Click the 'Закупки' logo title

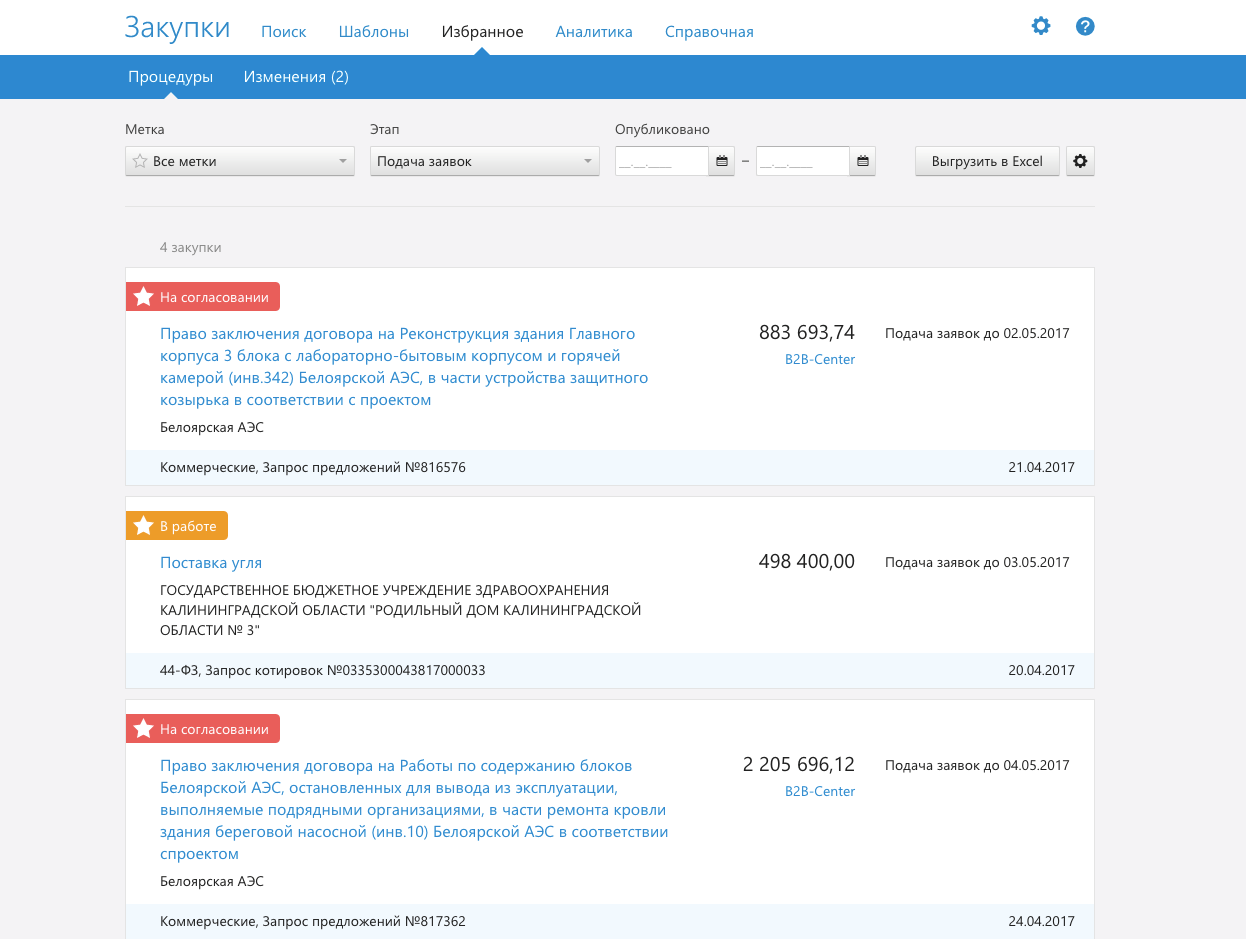[177, 28]
